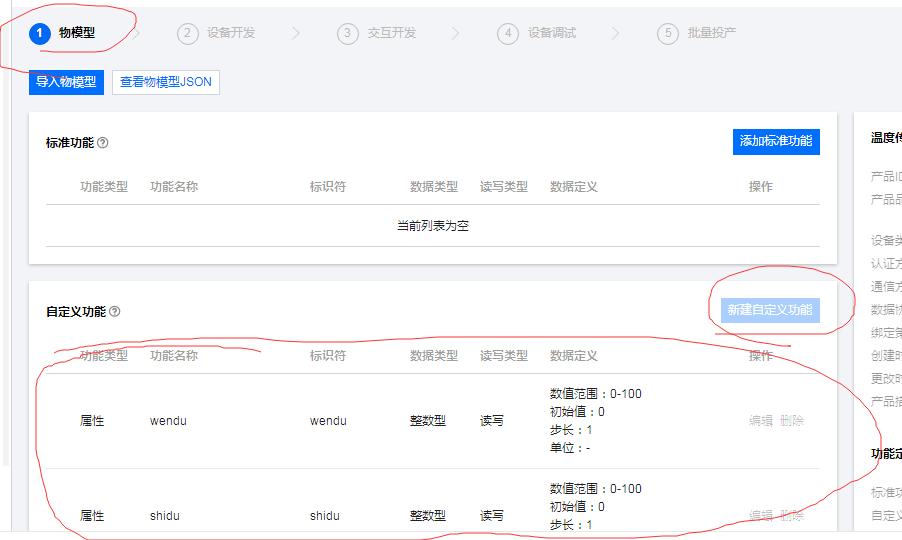Go to the 交互开发 step tab
902x540 pixels.
point(391,33)
